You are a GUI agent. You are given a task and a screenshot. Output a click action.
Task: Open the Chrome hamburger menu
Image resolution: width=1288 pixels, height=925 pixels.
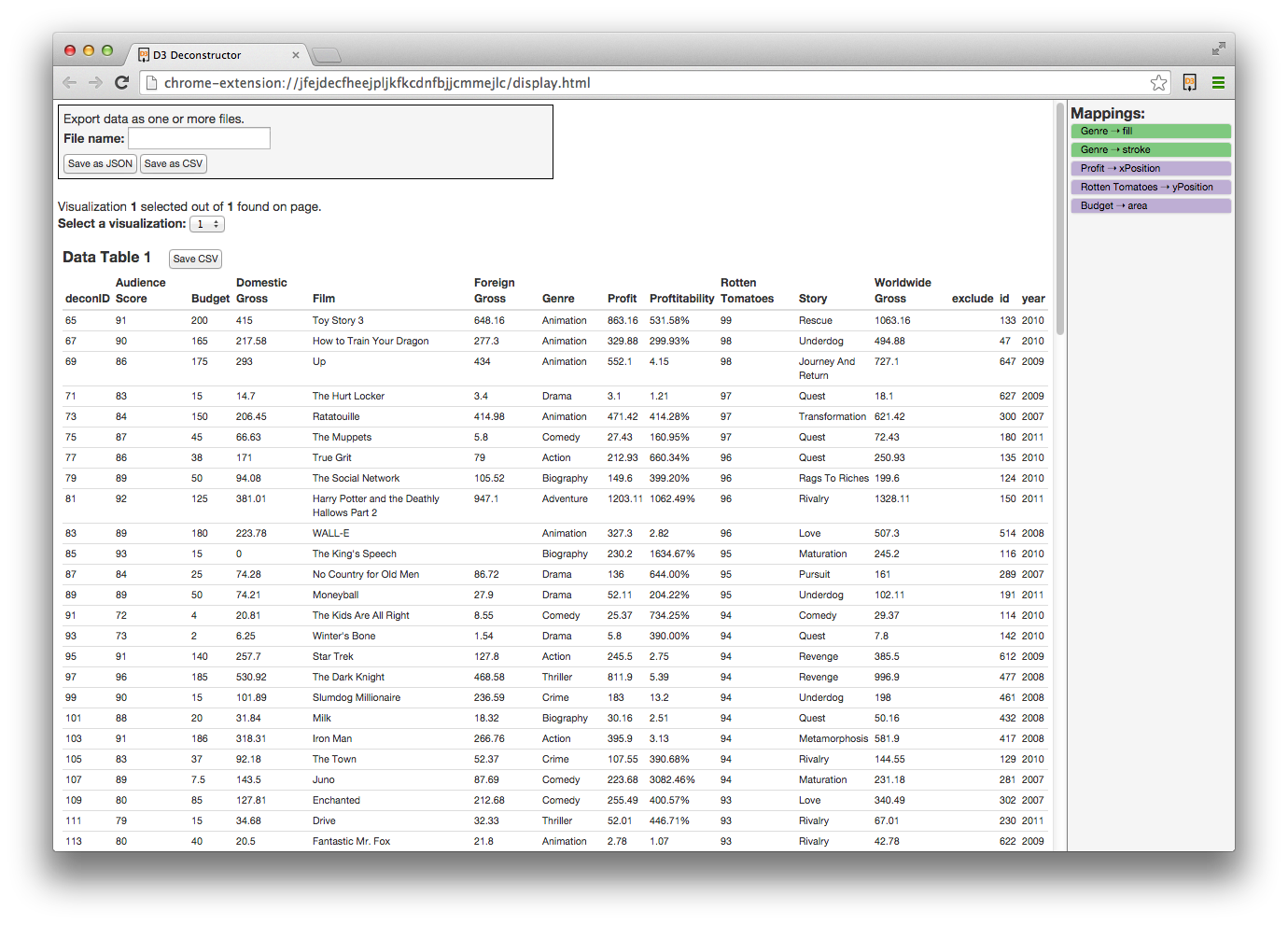1218,83
